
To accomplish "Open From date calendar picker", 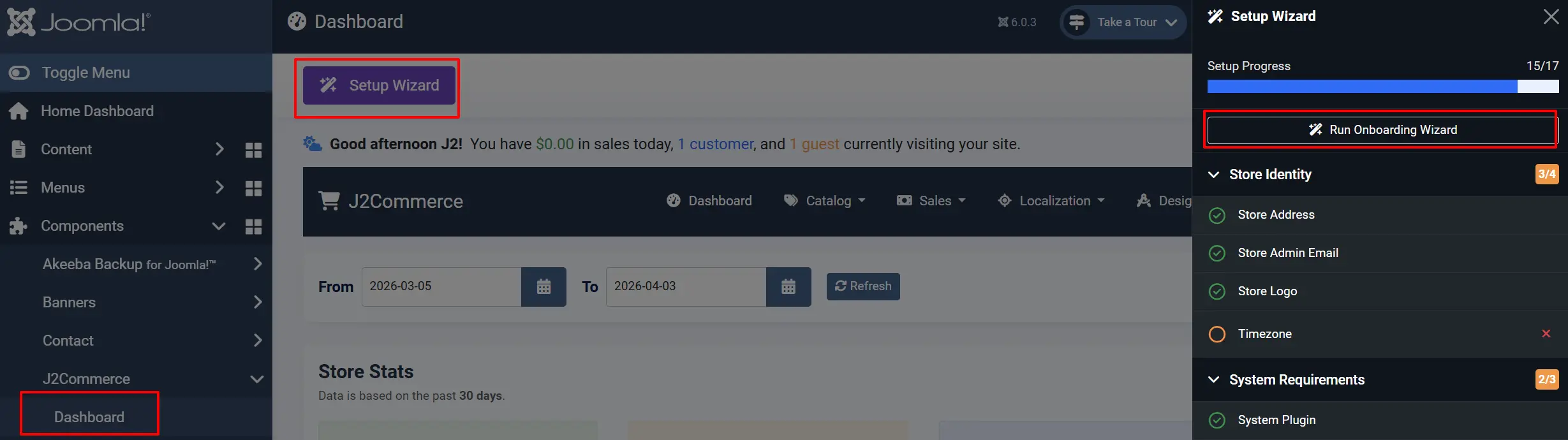I will click(x=544, y=287).
